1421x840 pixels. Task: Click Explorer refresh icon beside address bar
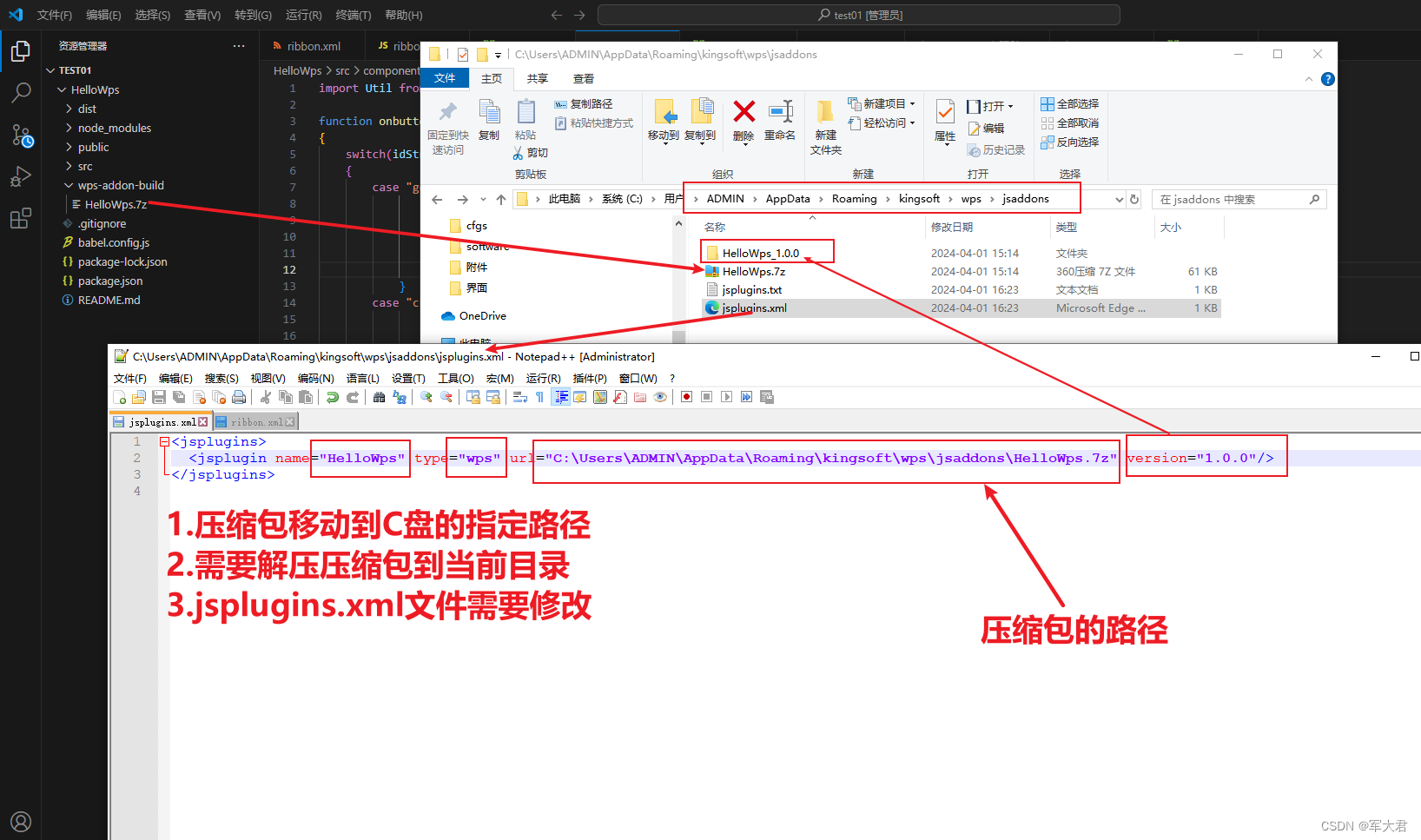[x=1133, y=199]
